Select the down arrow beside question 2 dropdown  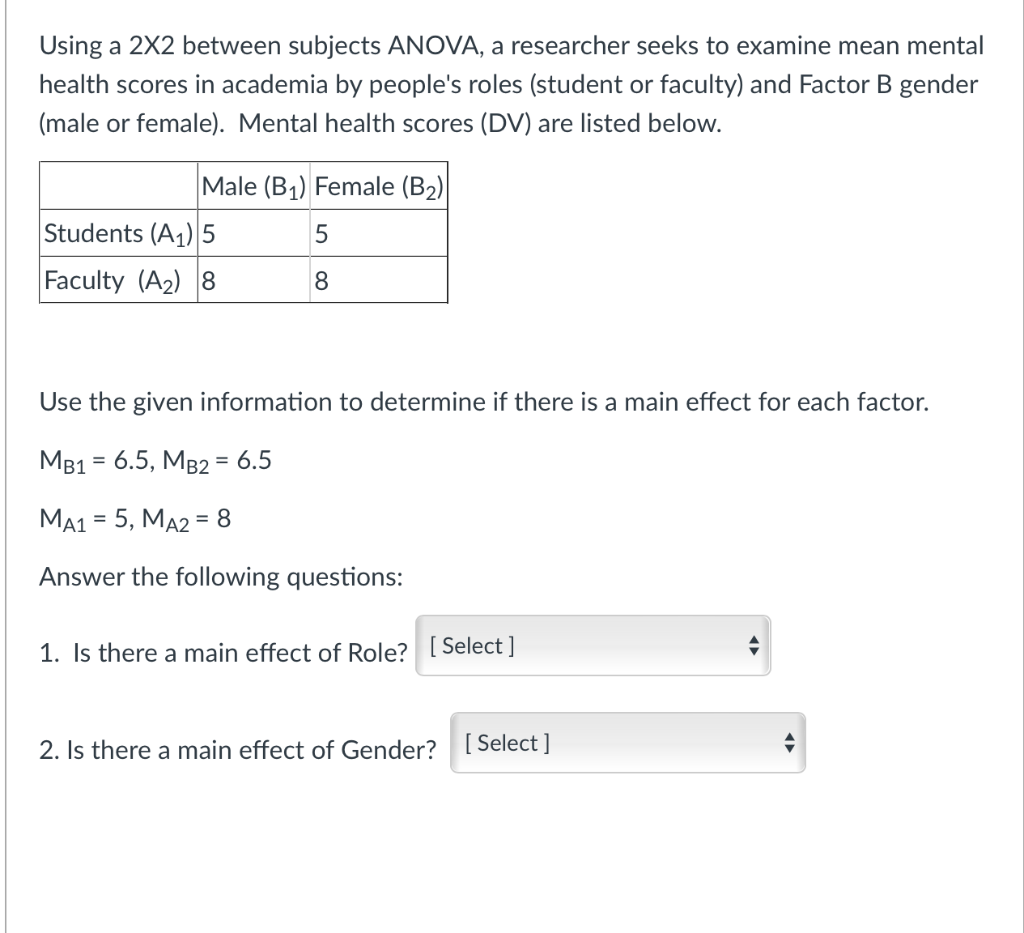point(791,748)
